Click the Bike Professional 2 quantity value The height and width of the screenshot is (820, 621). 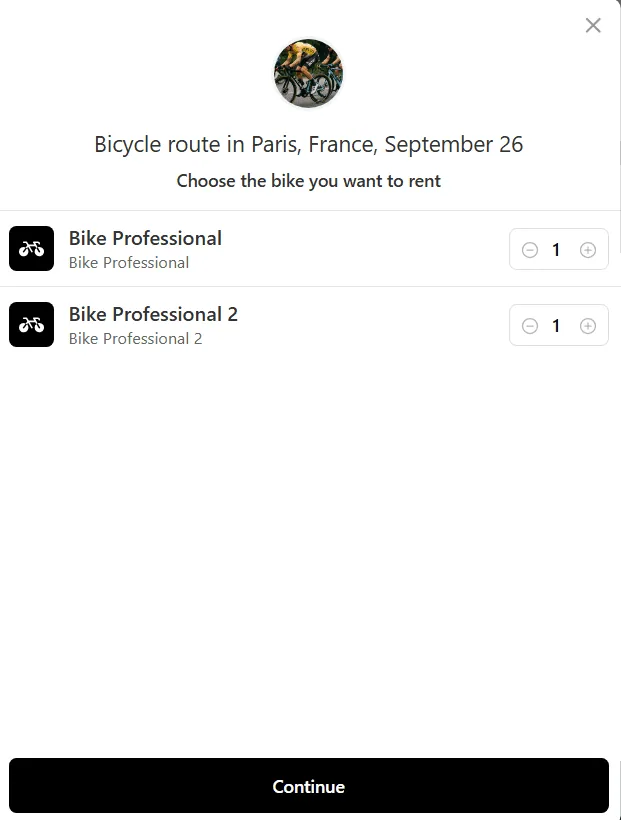pyautogui.click(x=556, y=326)
